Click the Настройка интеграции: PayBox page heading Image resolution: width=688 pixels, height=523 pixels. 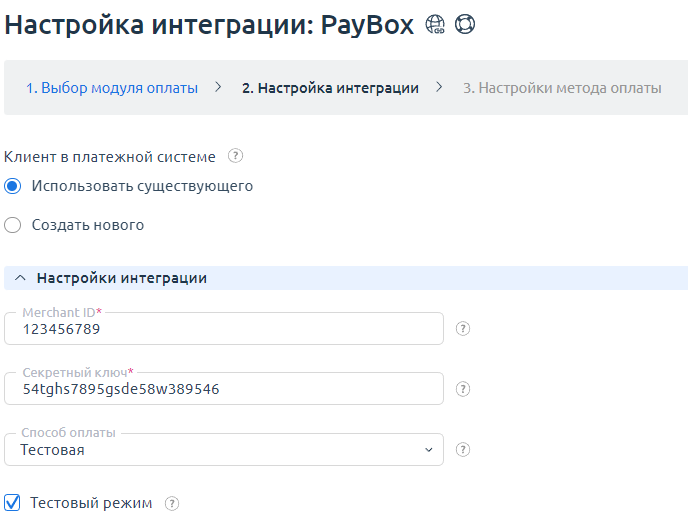(209, 25)
